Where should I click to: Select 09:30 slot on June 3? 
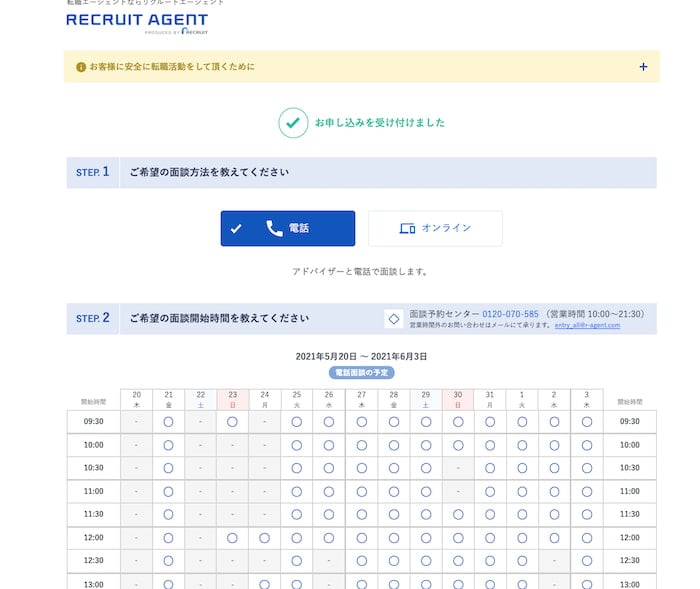tap(587, 422)
